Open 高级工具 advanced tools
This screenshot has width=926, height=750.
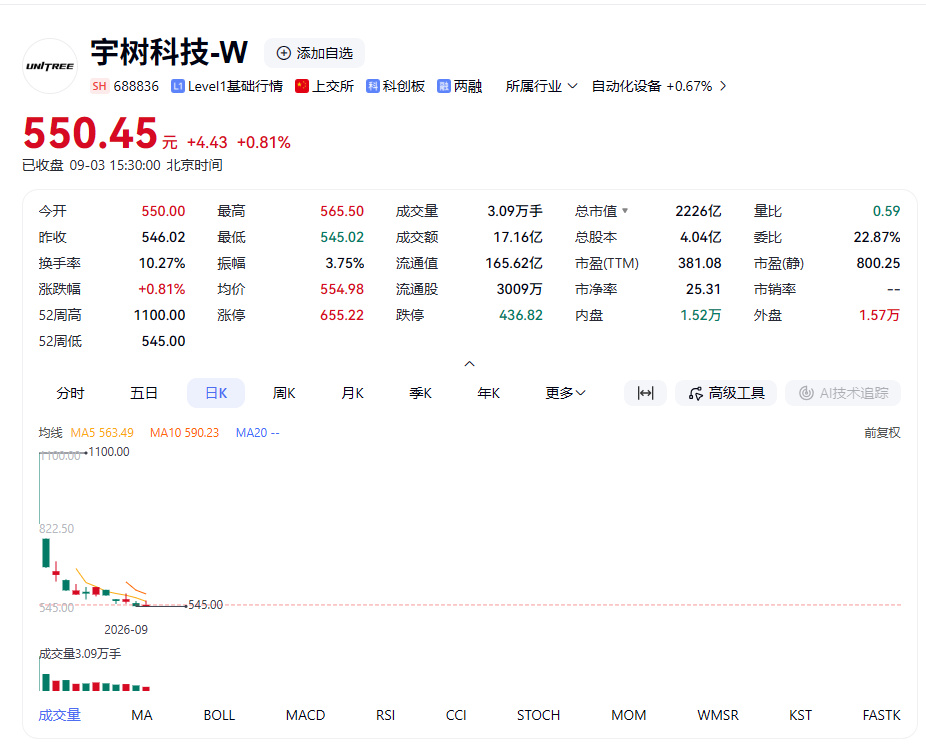(x=726, y=393)
